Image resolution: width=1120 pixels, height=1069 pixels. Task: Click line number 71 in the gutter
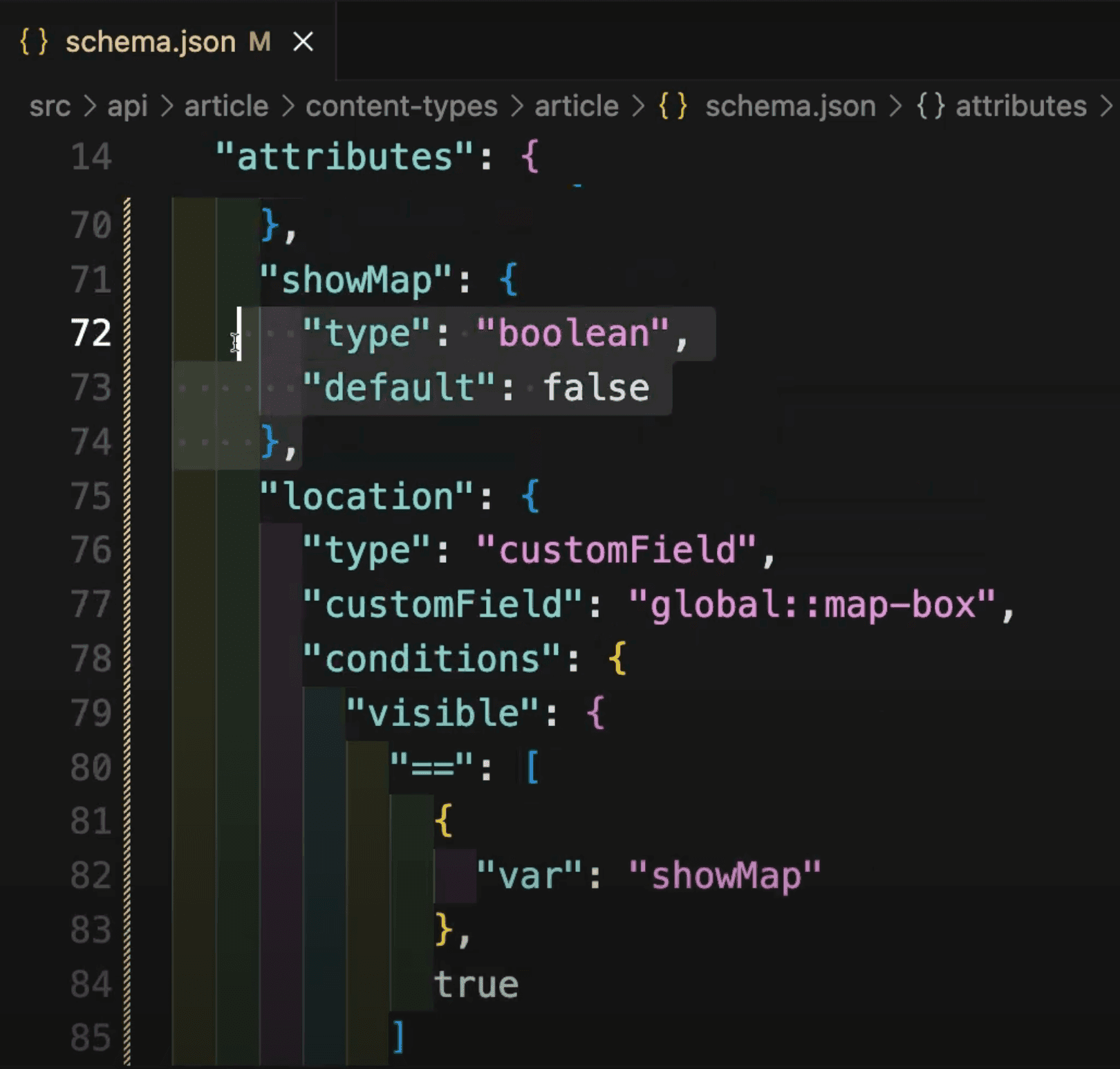coord(91,279)
